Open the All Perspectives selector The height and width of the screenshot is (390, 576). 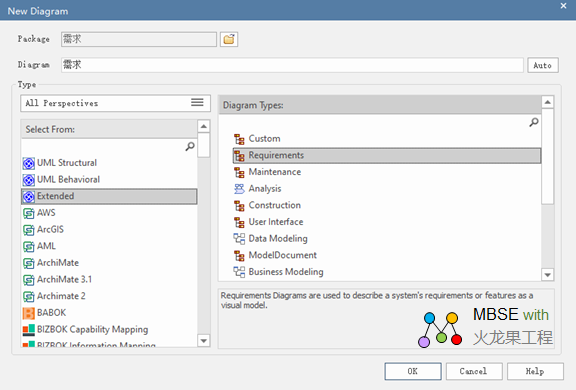[115, 103]
